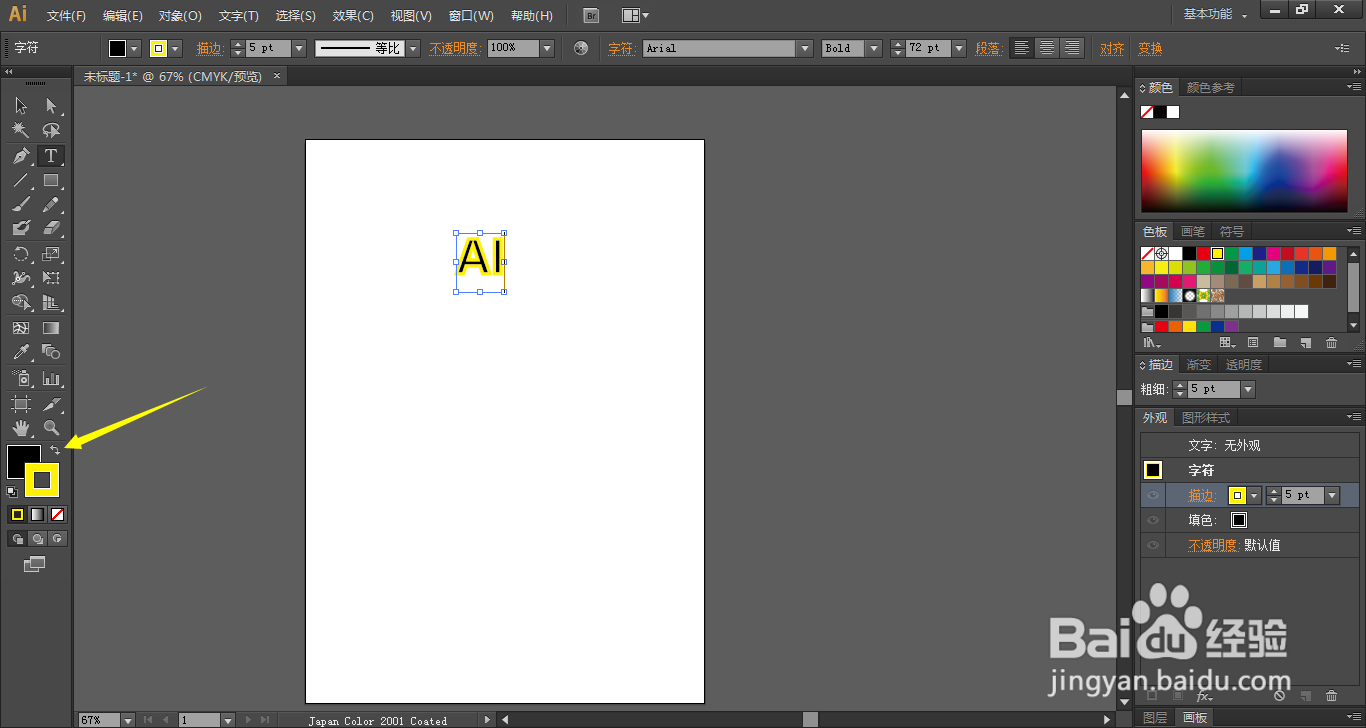Screen dimensions: 1366x728
Task: Select the Type tool
Action: point(51,156)
